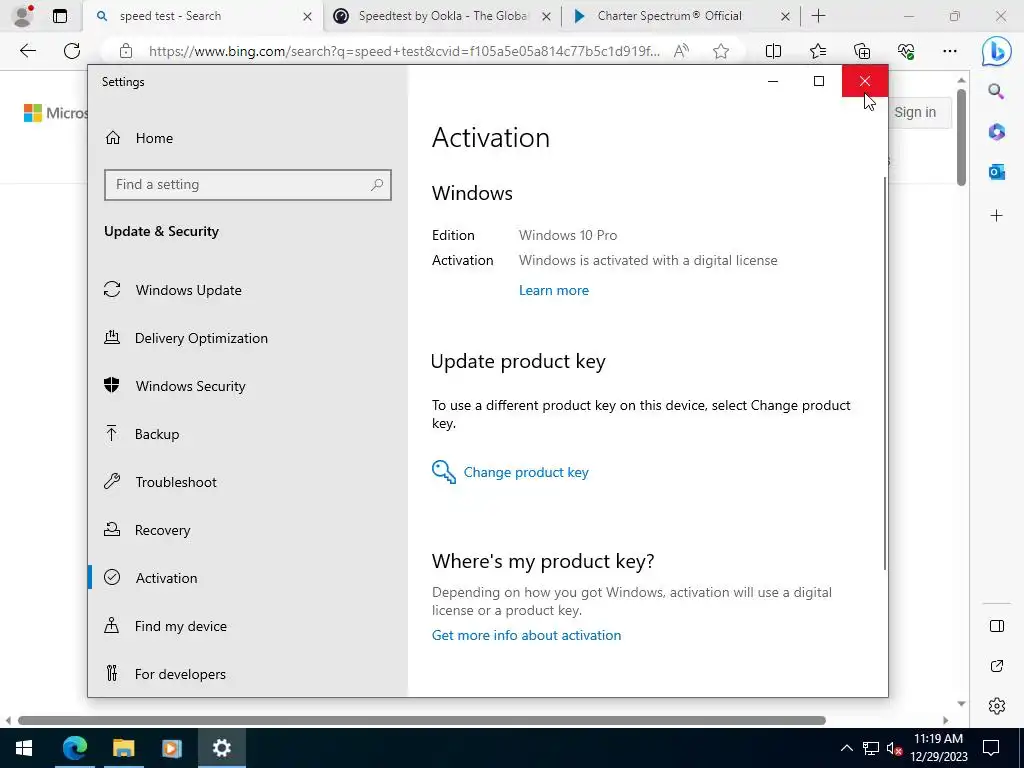
Task: Open the Action Center notifications
Action: click(x=991, y=748)
